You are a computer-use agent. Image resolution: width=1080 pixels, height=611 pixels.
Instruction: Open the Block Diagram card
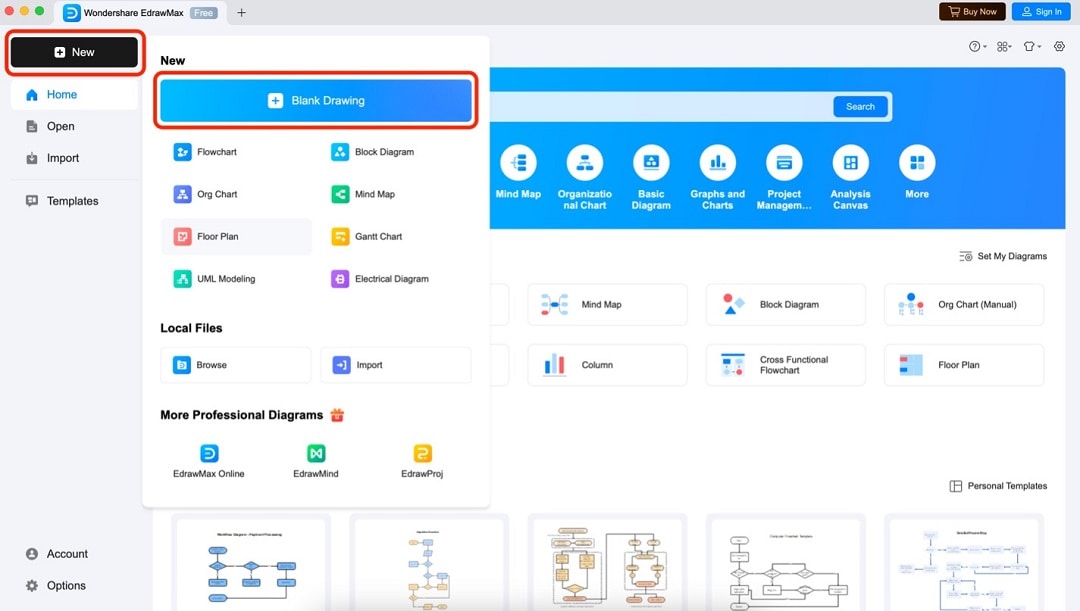coord(786,304)
